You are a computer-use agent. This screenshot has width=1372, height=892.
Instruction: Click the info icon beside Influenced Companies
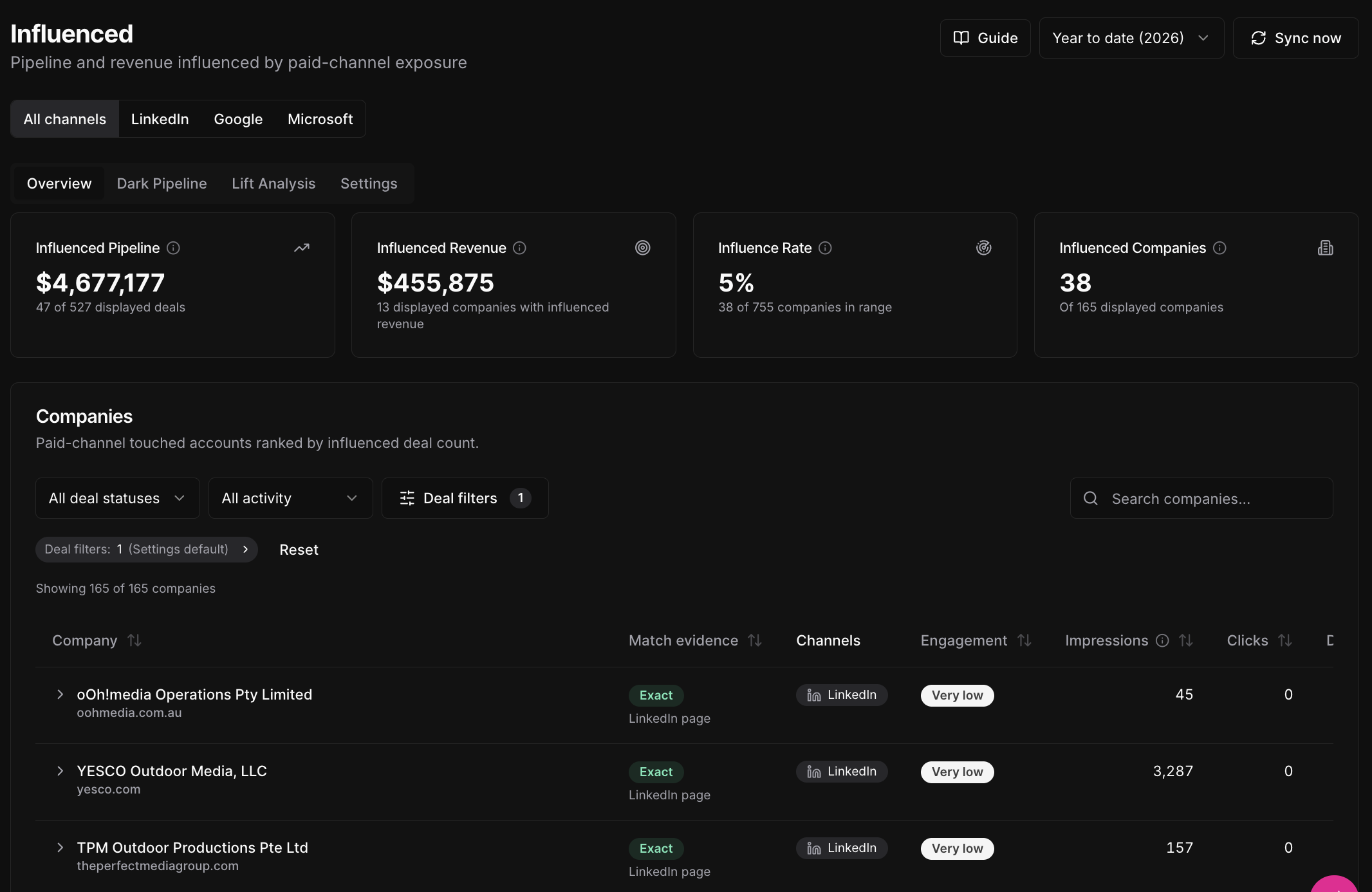[1219, 248]
